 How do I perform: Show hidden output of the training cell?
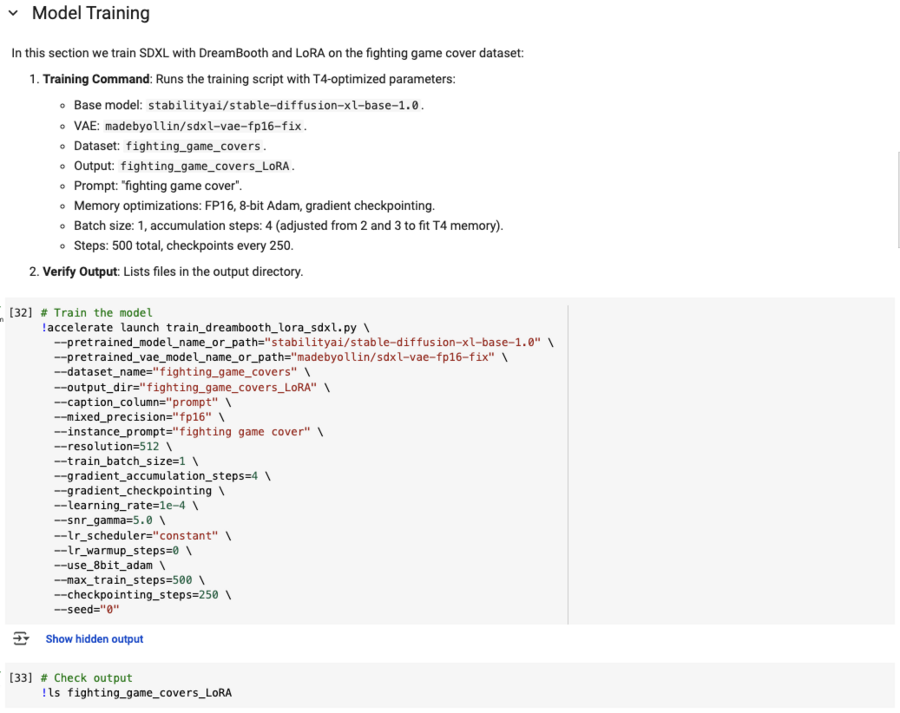pyautogui.click(x=94, y=639)
